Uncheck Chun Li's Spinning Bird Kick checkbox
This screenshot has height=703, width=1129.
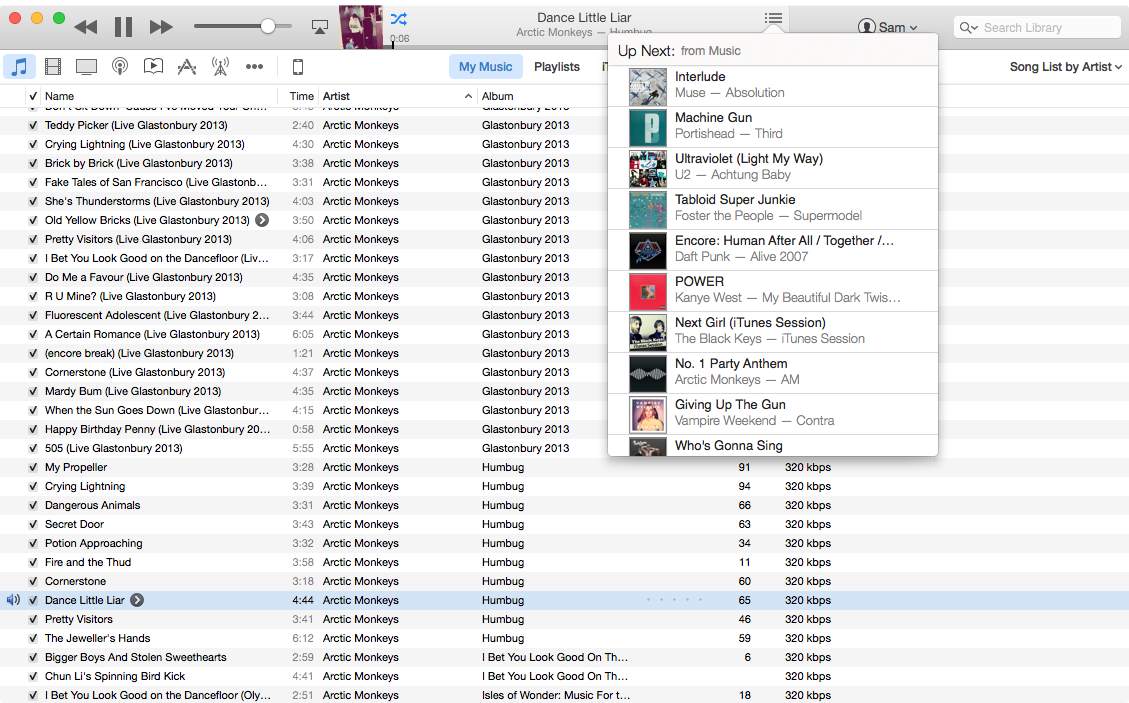[32, 676]
